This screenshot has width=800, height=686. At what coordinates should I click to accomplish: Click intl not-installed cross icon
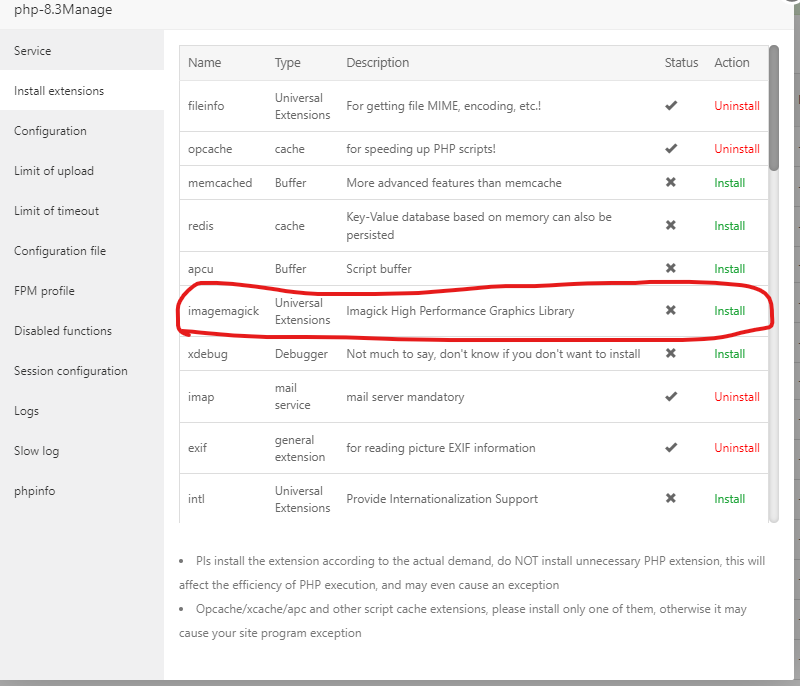[671, 498]
